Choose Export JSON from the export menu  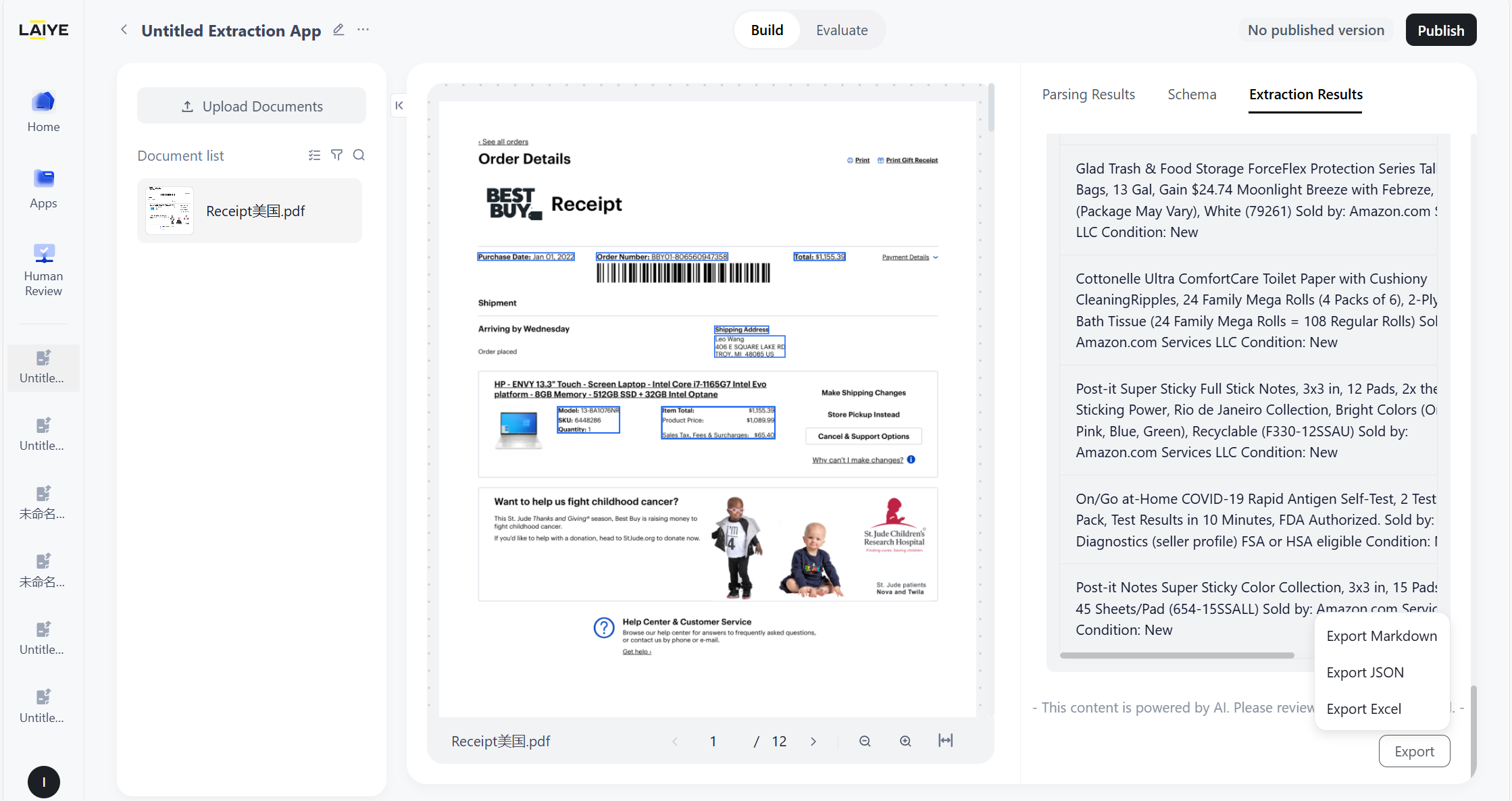pyautogui.click(x=1365, y=673)
